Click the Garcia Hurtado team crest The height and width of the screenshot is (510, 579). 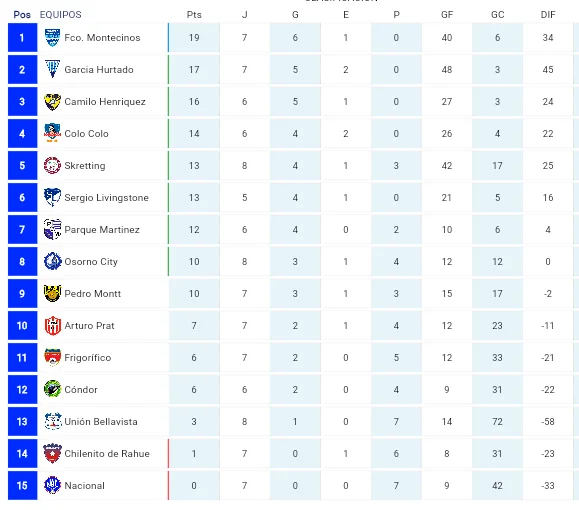(52, 69)
